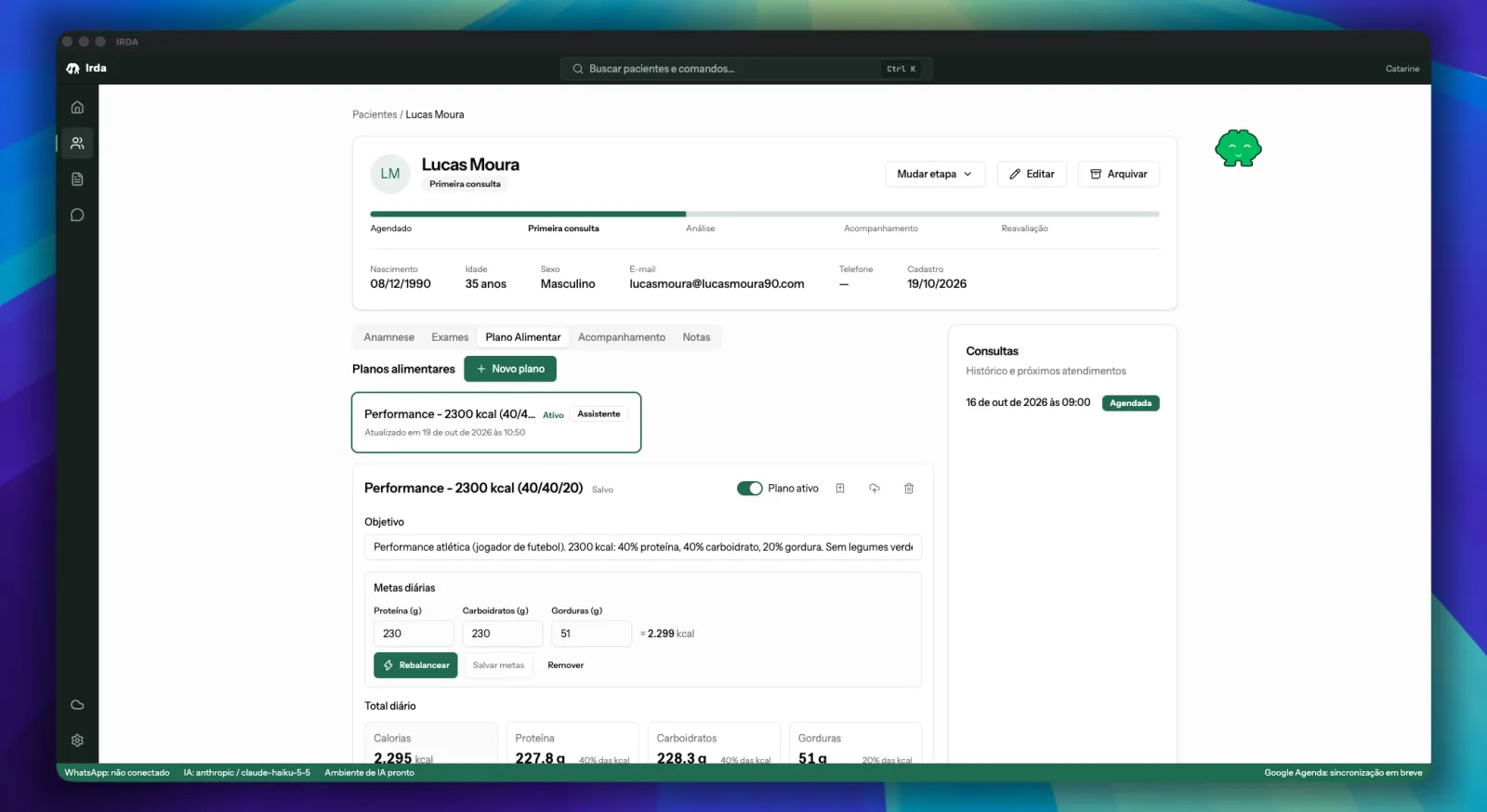Image resolution: width=1487 pixels, height=812 pixels.
Task: Click the Objetivo text field
Action: [643, 547]
